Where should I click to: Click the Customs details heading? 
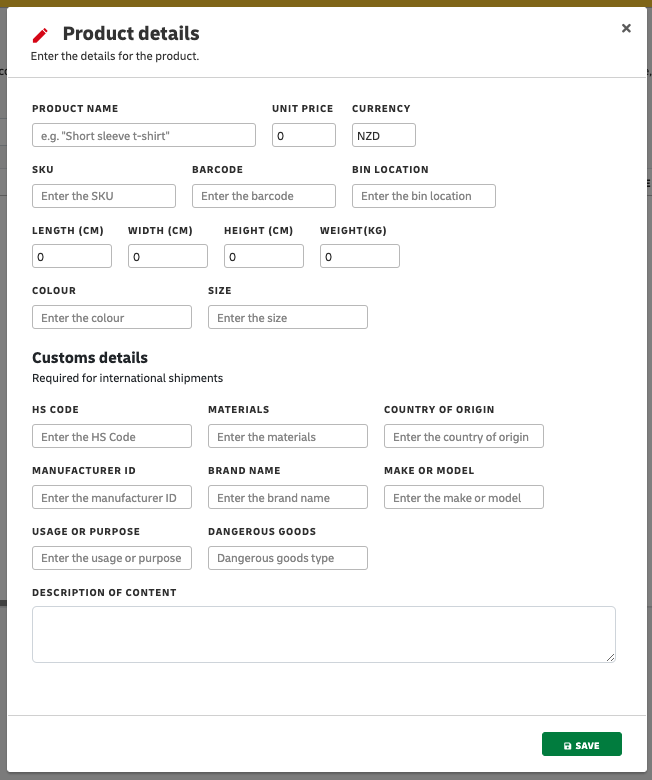tap(90, 358)
